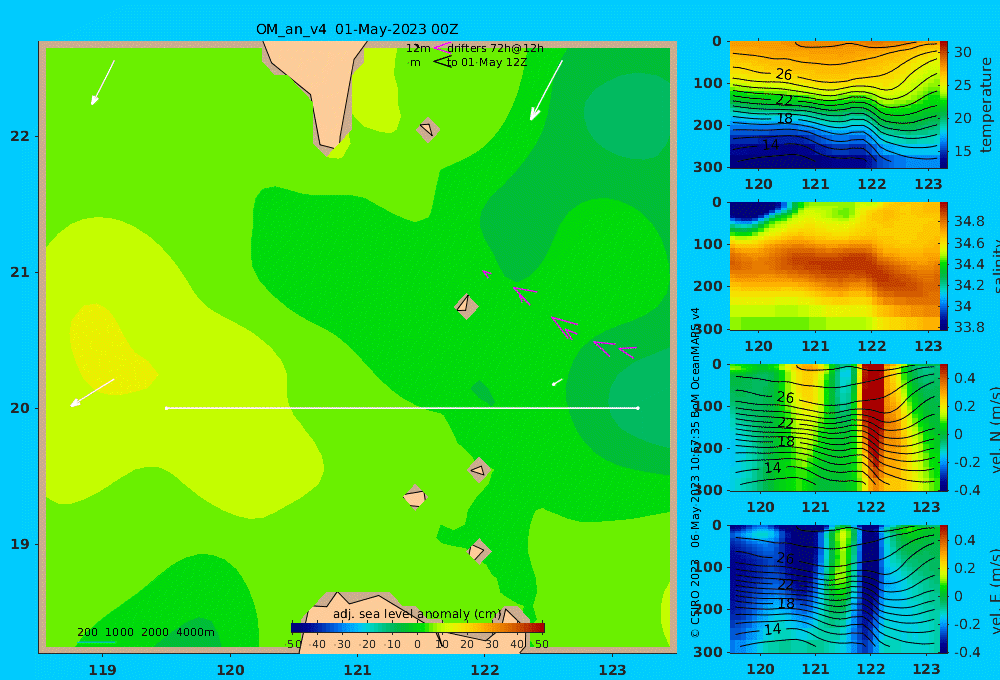The image size is (1000, 680).
Task: Click the vel. N color bar
Action: (944, 427)
